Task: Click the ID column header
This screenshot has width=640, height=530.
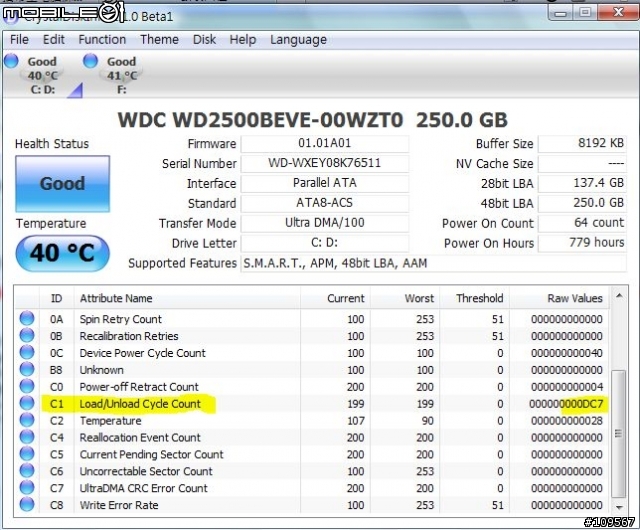Action: tap(56, 298)
